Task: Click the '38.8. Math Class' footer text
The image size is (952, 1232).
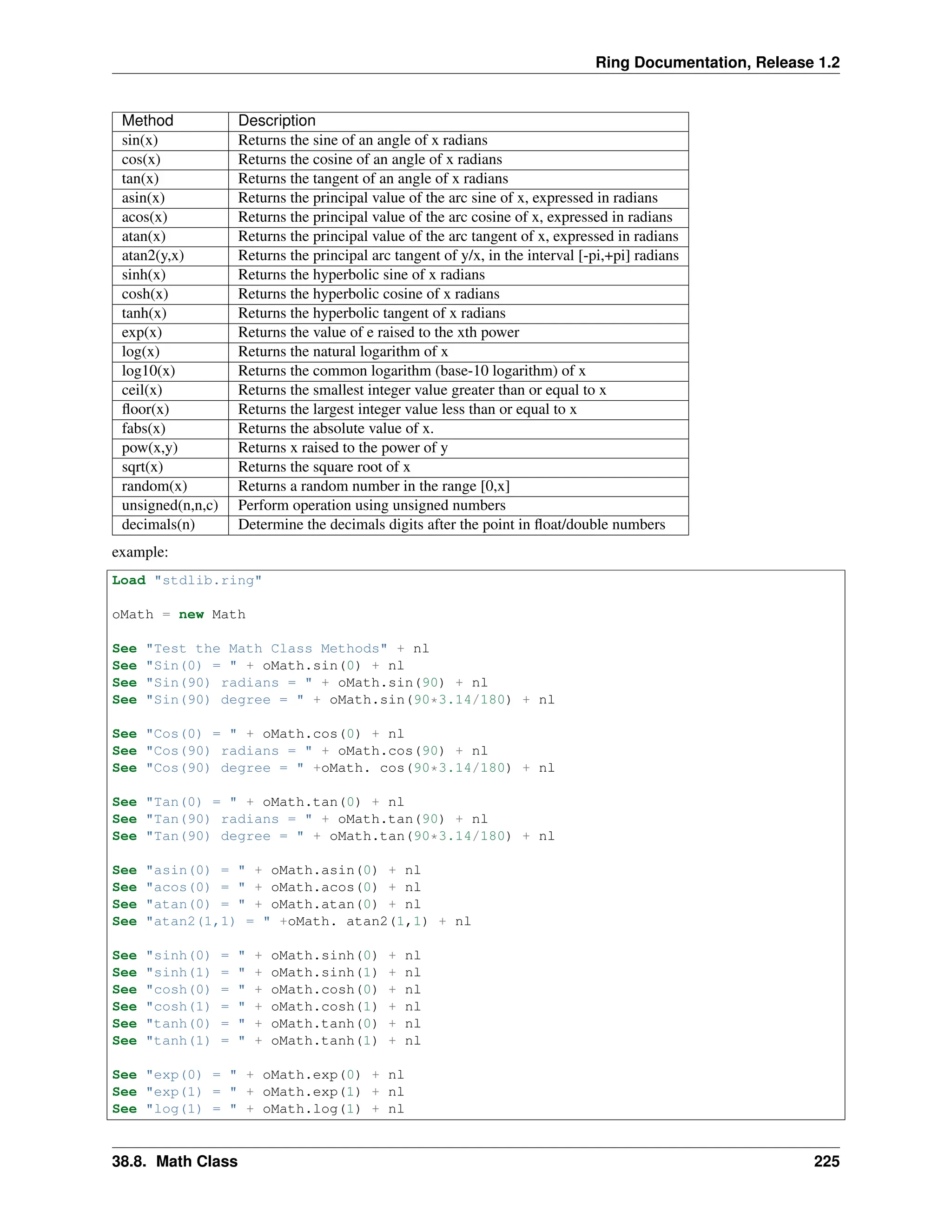Action: (x=174, y=1161)
